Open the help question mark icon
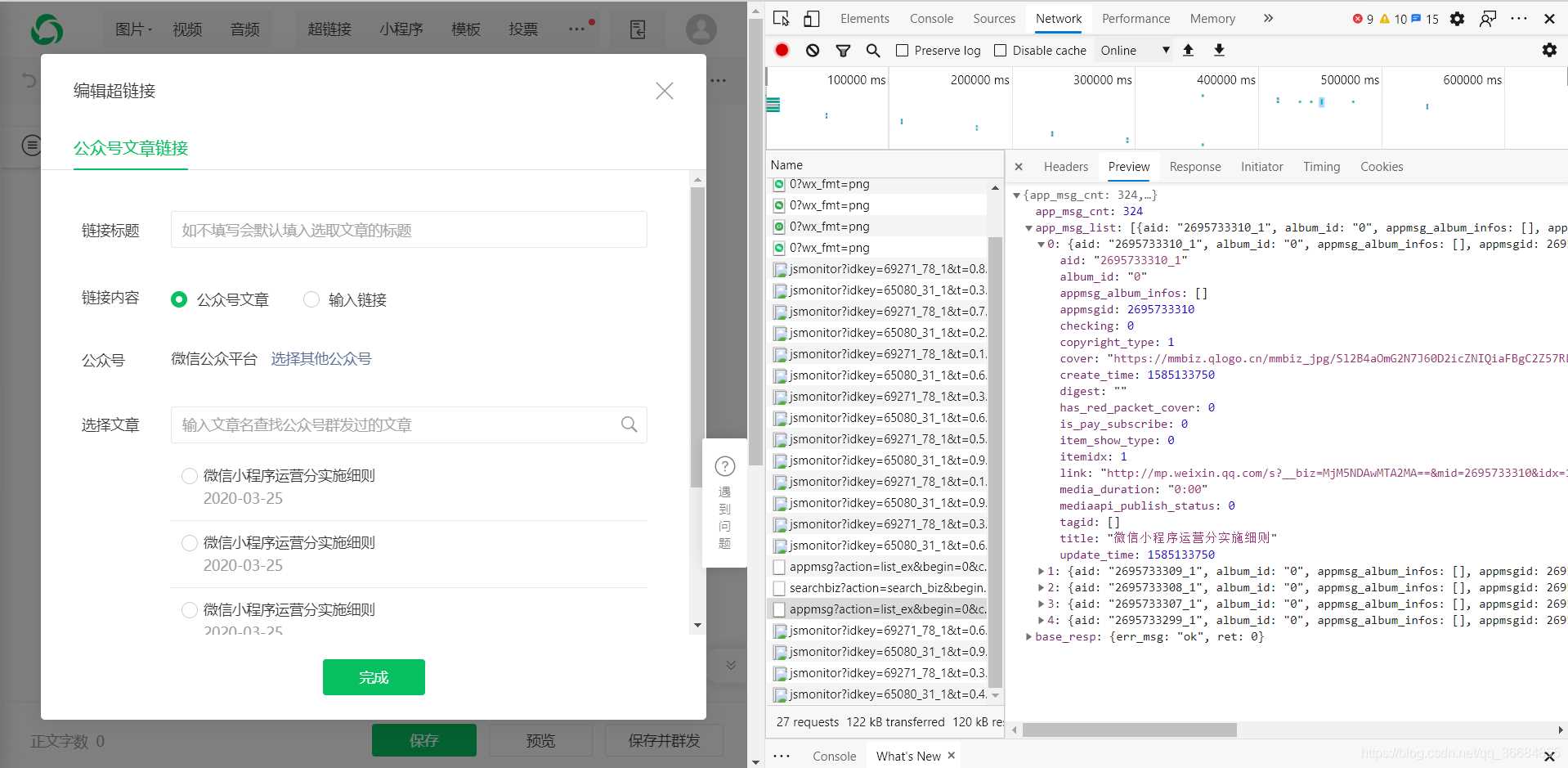This screenshot has width=1568, height=768. point(724,466)
